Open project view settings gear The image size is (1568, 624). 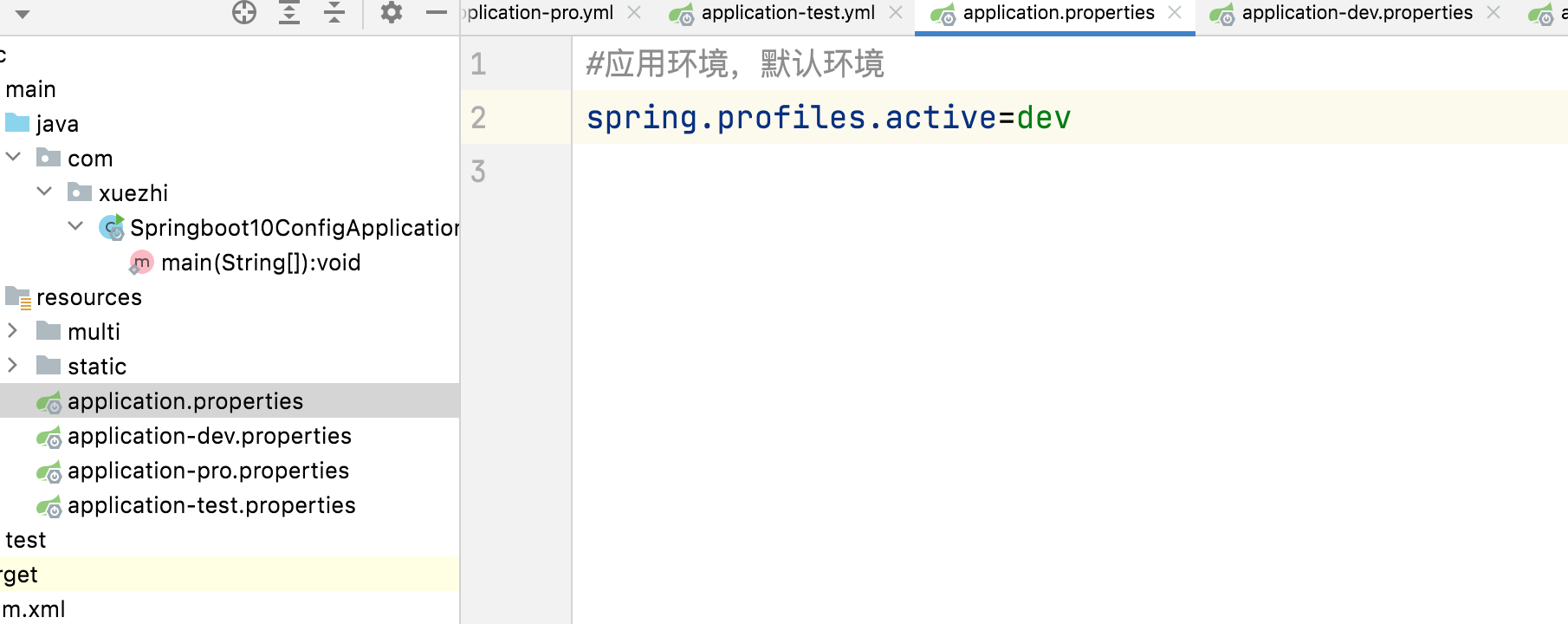tap(392, 12)
